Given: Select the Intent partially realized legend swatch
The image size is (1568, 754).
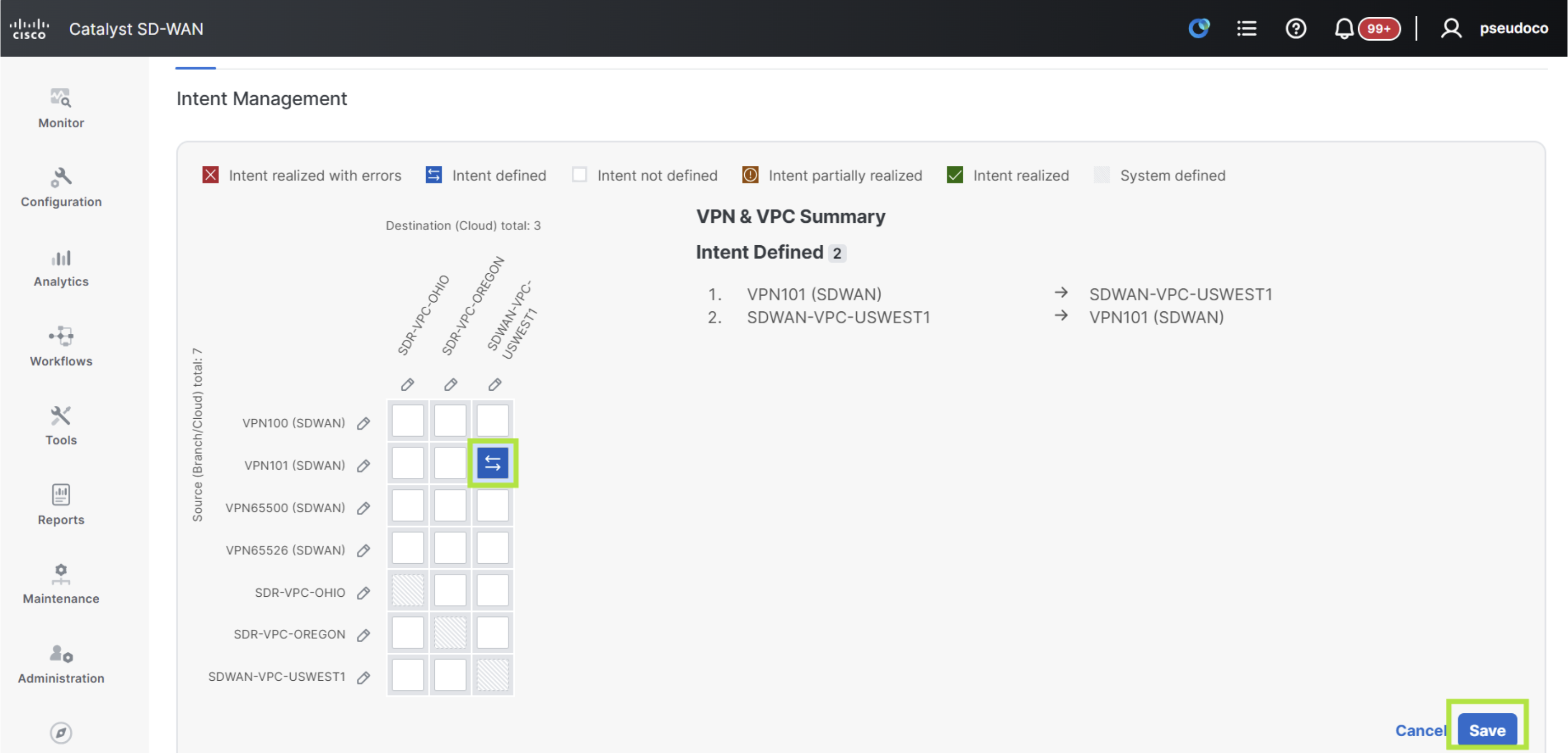Looking at the screenshot, I should (x=750, y=175).
